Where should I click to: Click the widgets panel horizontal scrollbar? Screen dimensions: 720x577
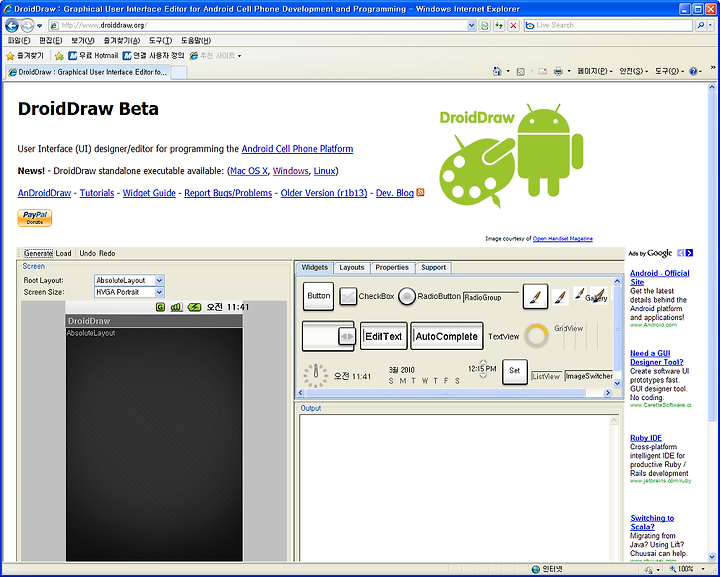click(x=446, y=392)
